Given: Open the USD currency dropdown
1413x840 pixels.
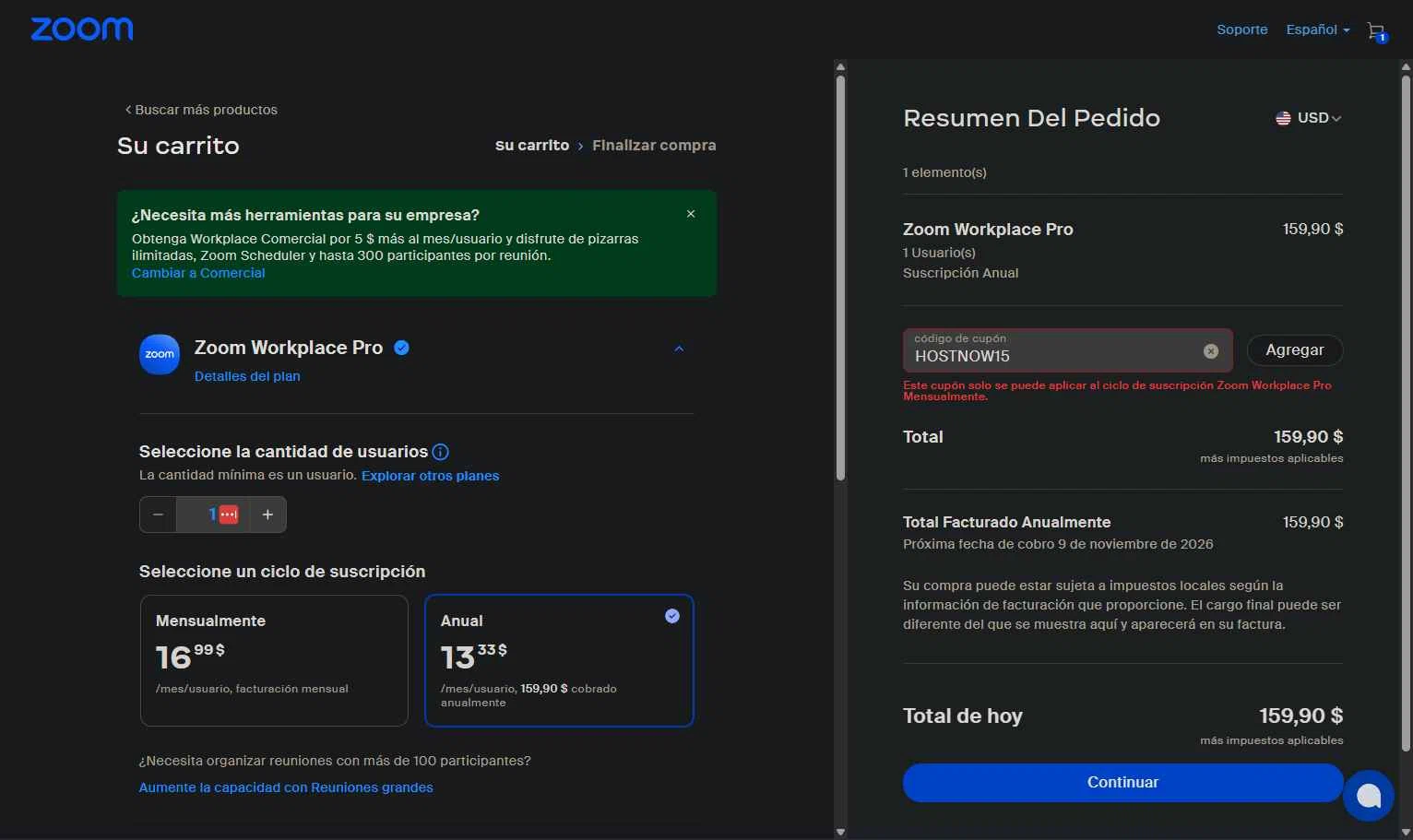Looking at the screenshot, I should pyautogui.click(x=1309, y=118).
